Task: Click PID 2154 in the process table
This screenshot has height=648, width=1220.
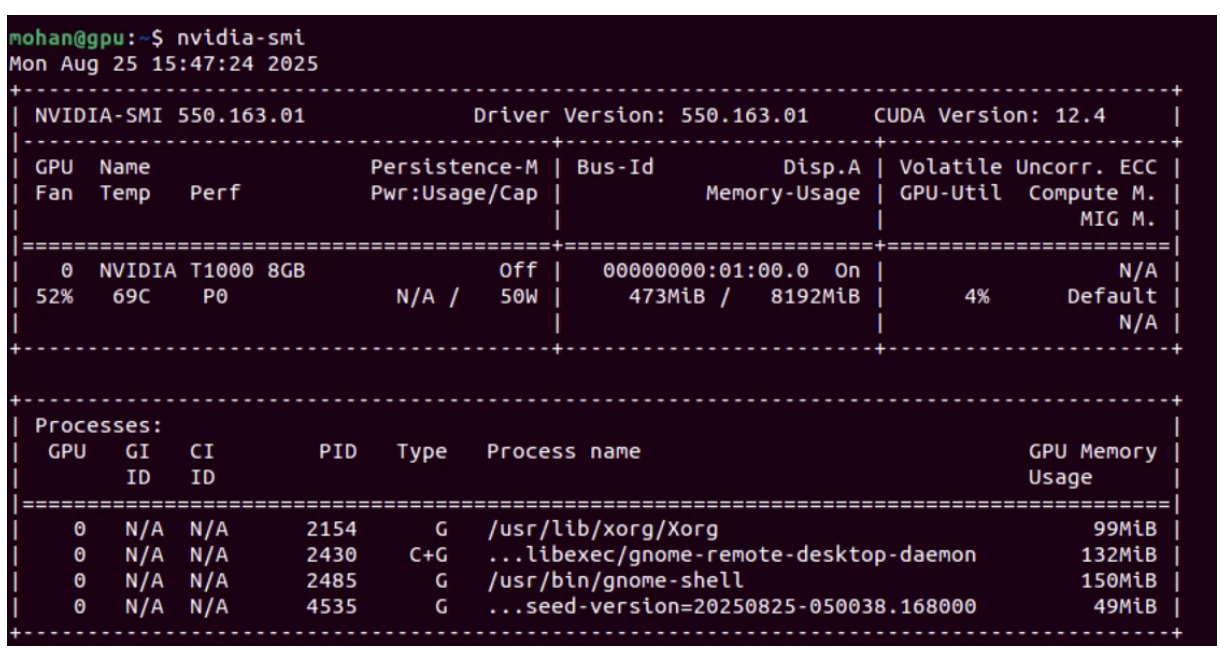Action: pos(331,528)
